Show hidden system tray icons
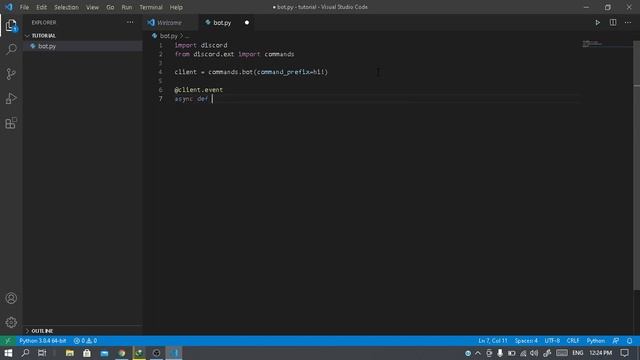 click(478, 353)
